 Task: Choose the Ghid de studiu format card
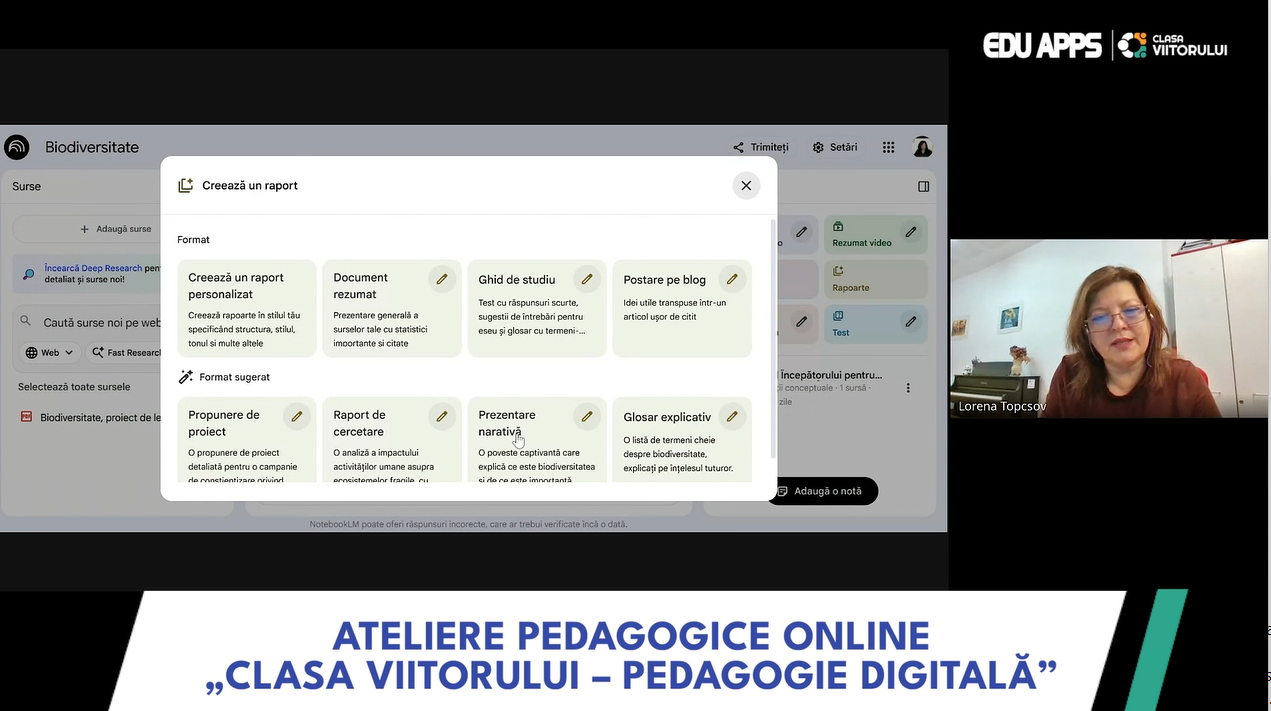click(x=537, y=308)
